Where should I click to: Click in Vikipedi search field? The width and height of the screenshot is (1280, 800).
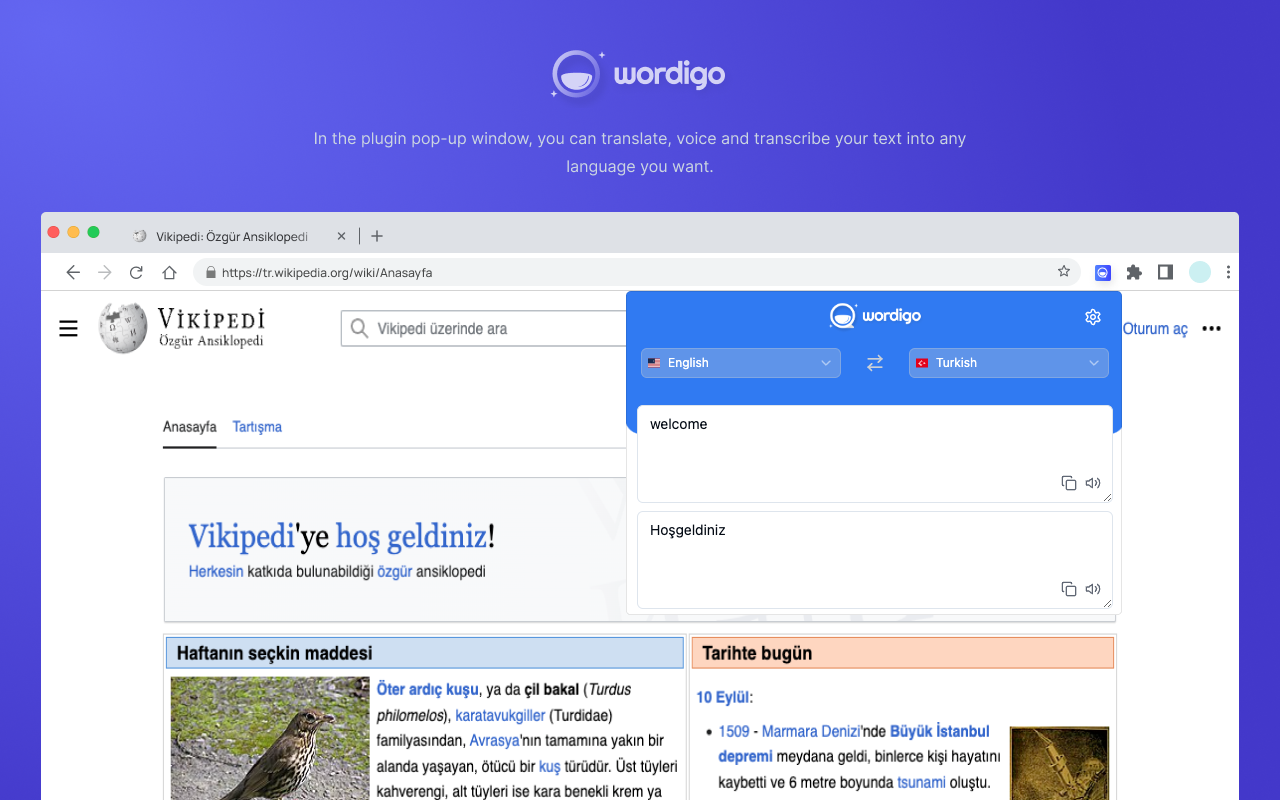[x=483, y=328]
